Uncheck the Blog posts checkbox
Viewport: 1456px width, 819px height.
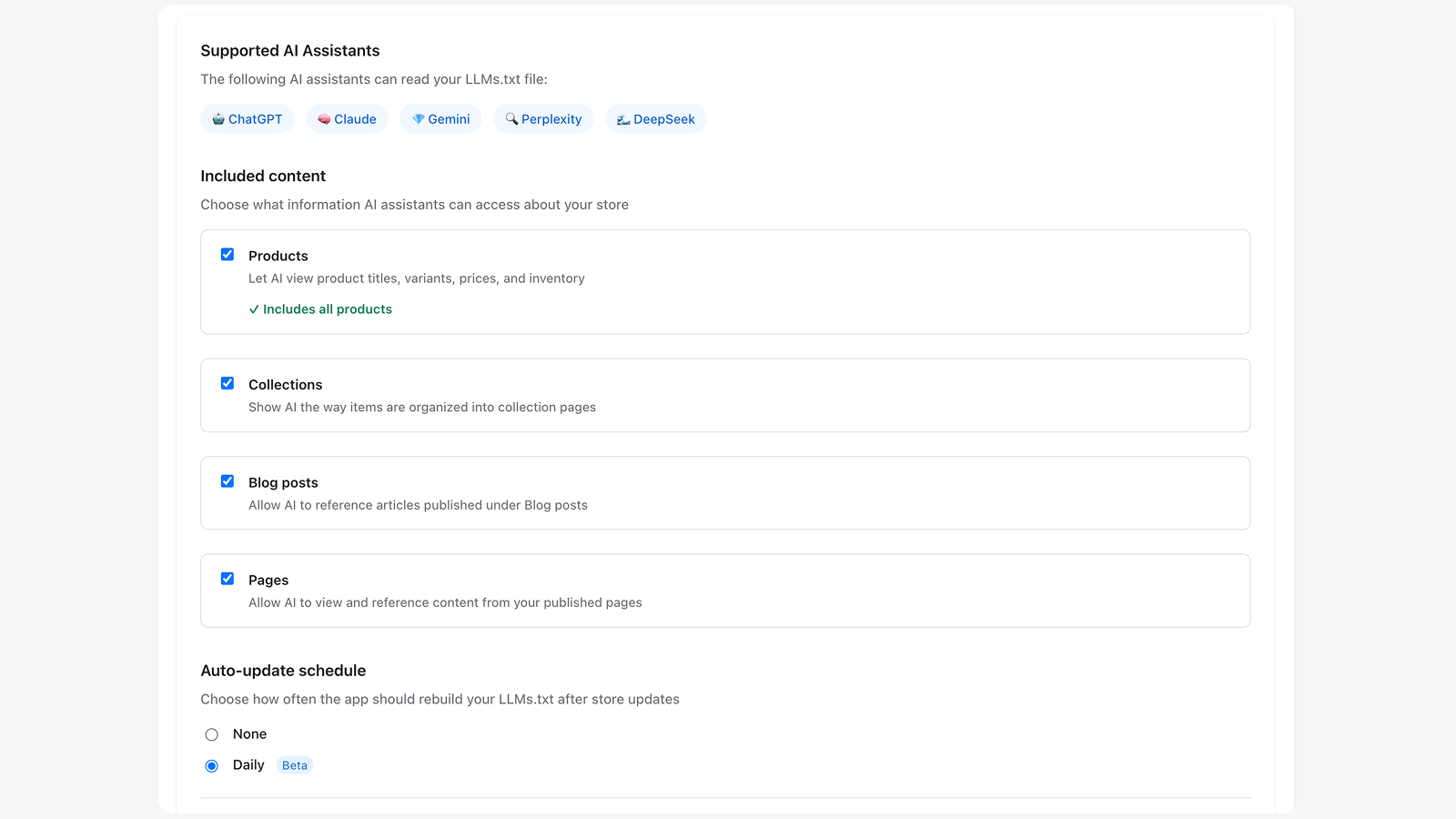pos(227,480)
